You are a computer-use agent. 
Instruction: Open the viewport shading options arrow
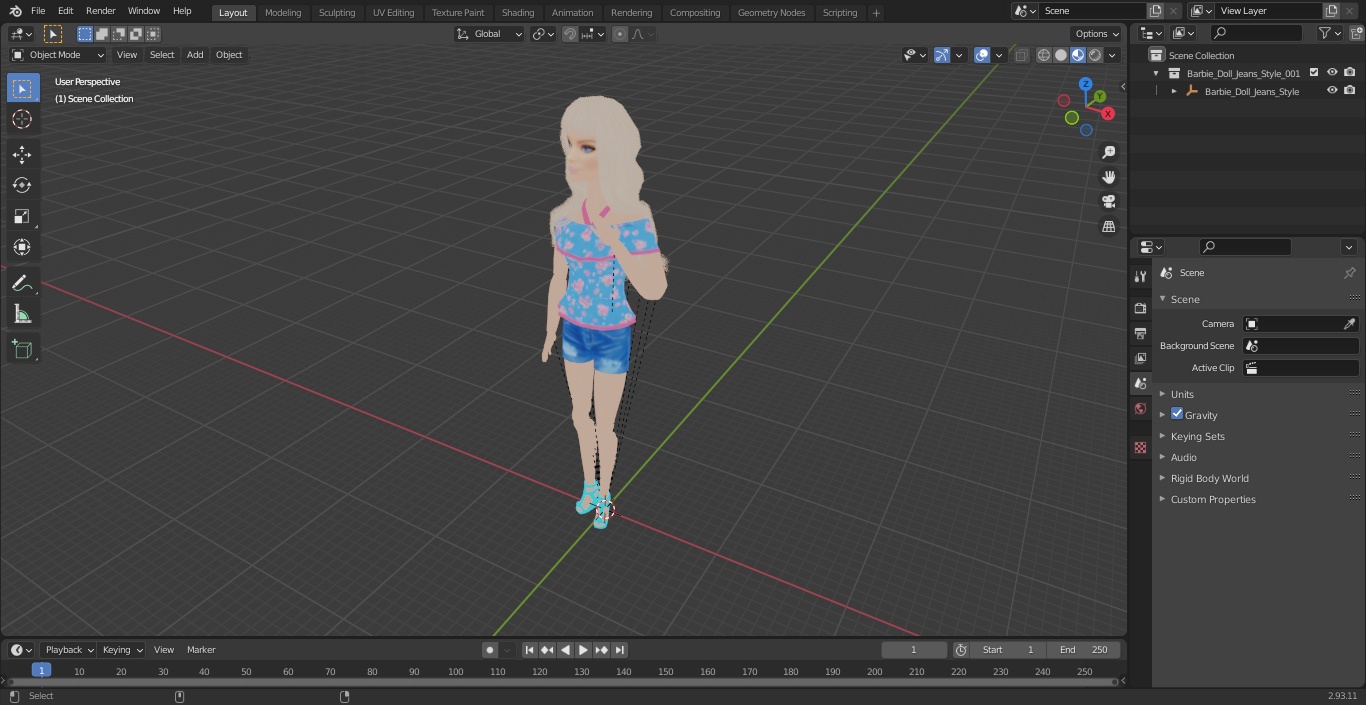click(1112, 55)
